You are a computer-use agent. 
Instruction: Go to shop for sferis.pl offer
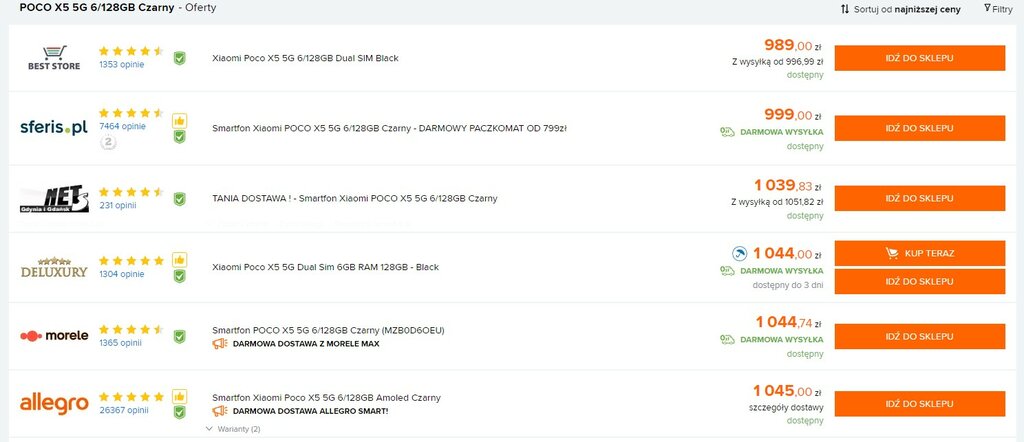click(x=920, y=128)
